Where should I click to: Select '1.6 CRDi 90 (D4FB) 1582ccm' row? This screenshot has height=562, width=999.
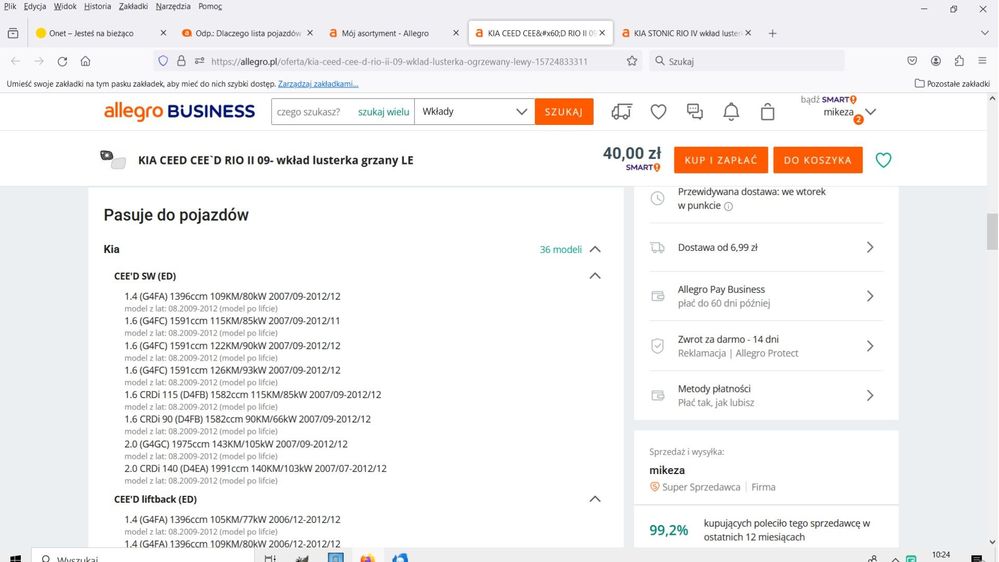(247, 419)
